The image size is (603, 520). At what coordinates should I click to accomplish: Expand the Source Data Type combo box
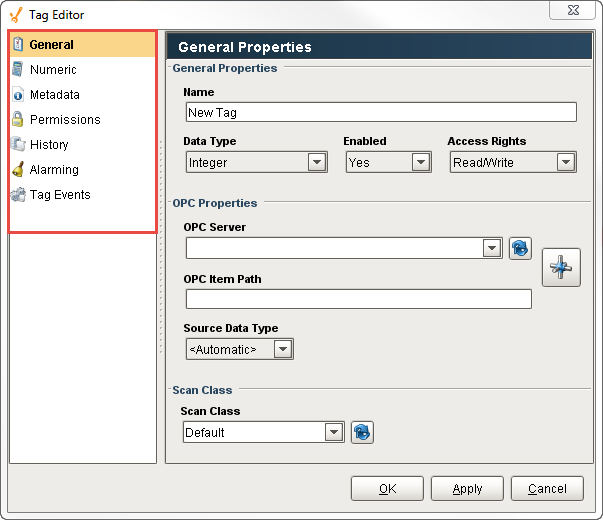(x=283, y=349)
